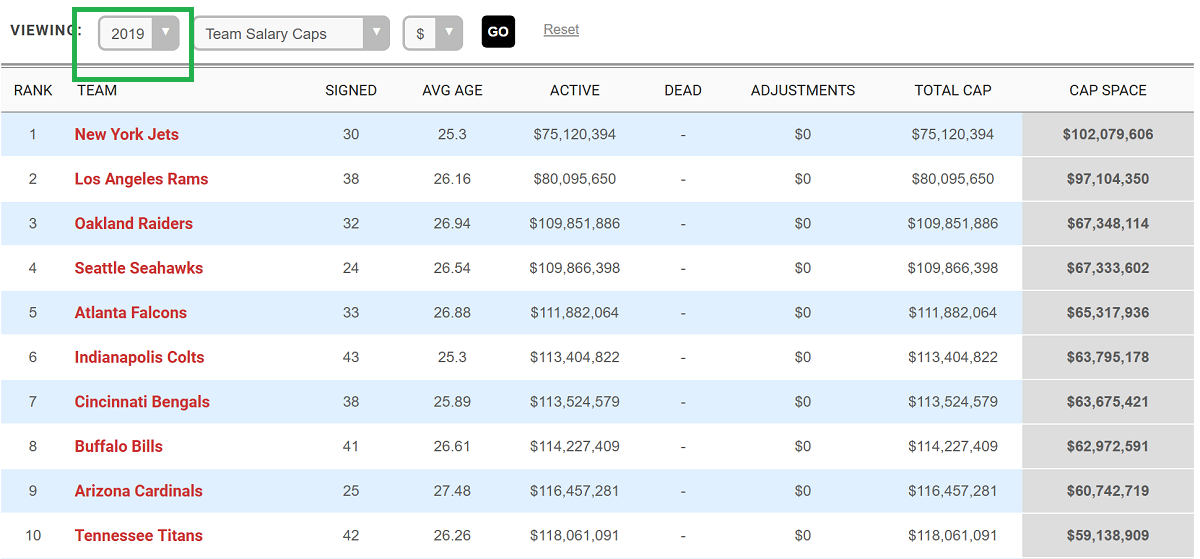Open the Seattle Seahawks team link
Image resolution: width=1200 pixels, height=559 pixels.
point(139,268)
